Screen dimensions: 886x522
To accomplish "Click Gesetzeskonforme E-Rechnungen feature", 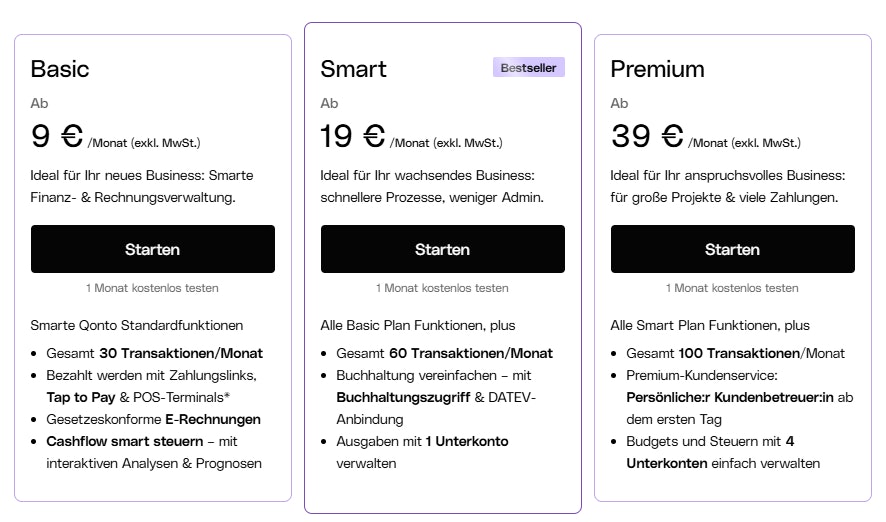I will pyautogui.click(x=153, y=419).
